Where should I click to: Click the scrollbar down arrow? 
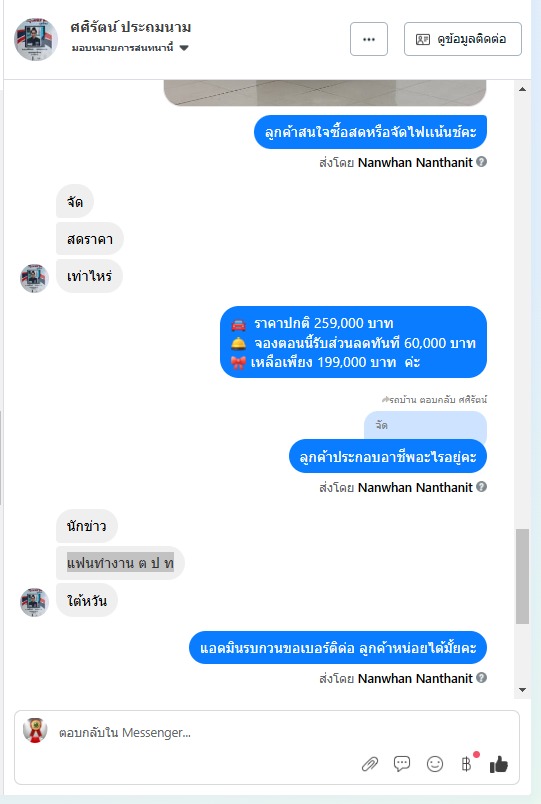523,690
